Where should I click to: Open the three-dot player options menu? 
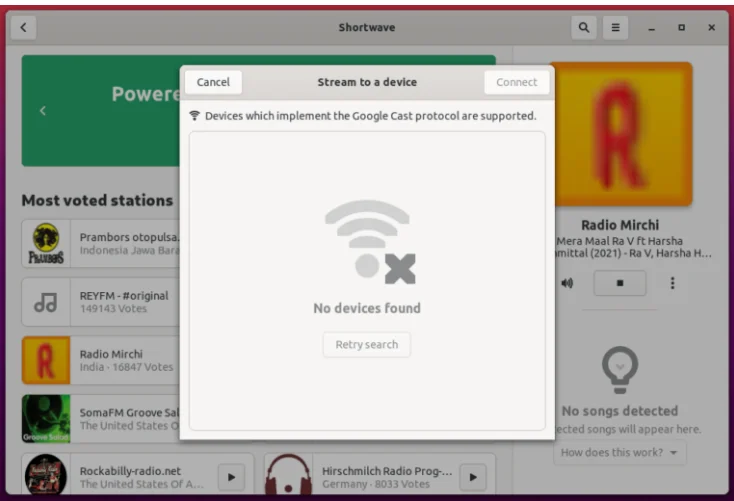(672, 283)
